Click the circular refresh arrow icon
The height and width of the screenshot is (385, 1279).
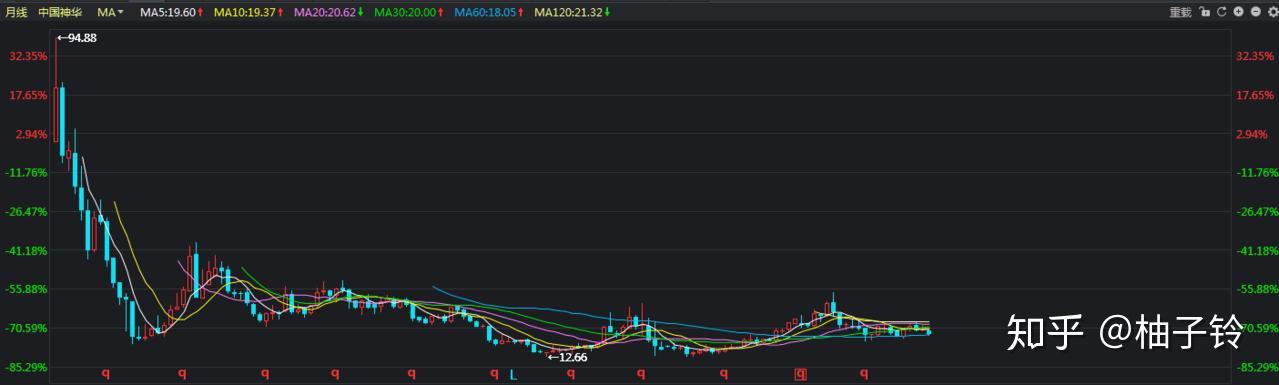[1222, 12]
